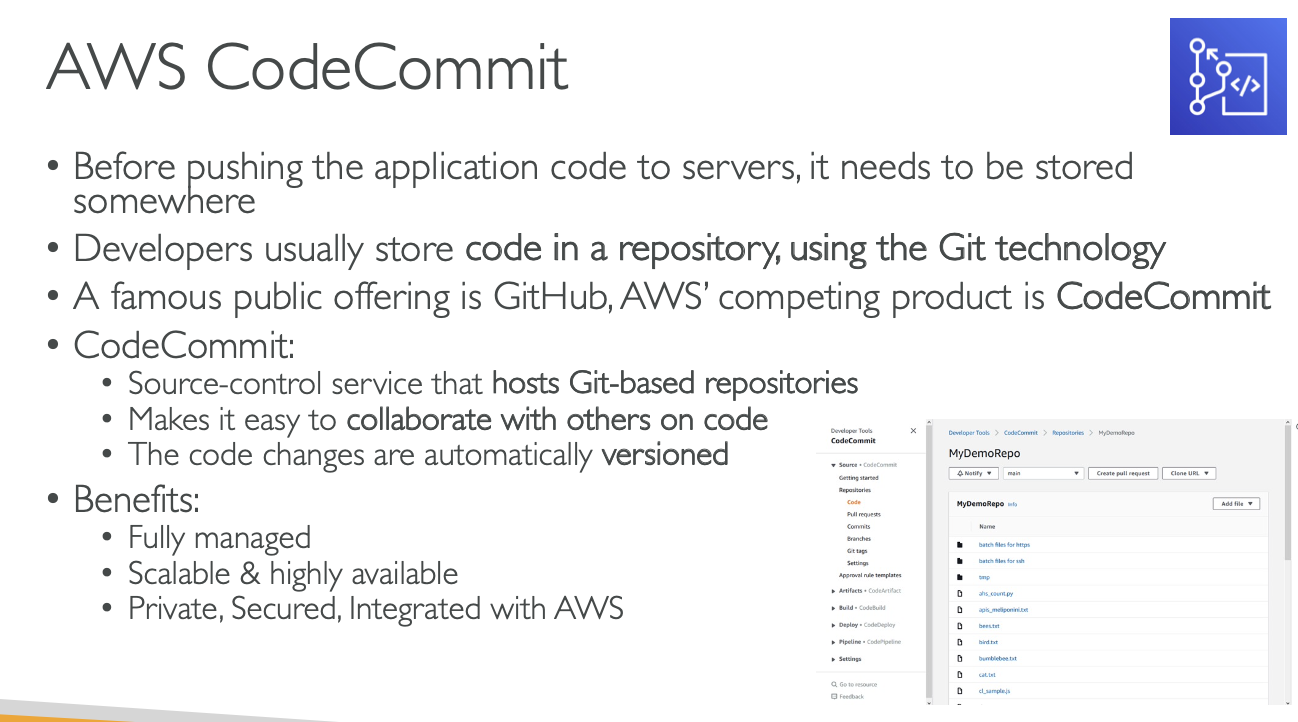Open the ahs_count.py file link
The width and height of the screenshot is (1298, 722).
tap(995, 593)
